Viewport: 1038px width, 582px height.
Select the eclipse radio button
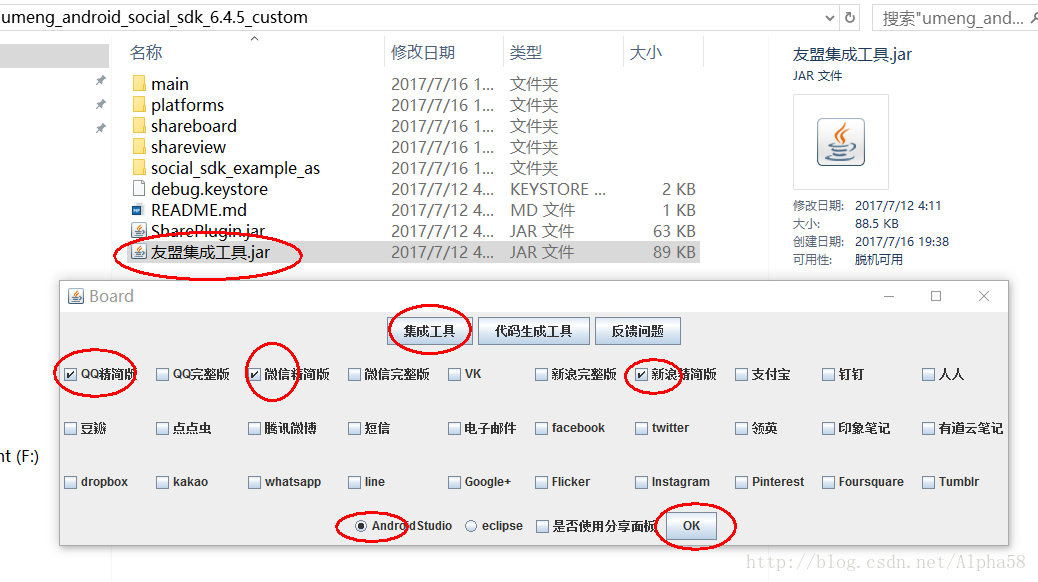(470, 526)
